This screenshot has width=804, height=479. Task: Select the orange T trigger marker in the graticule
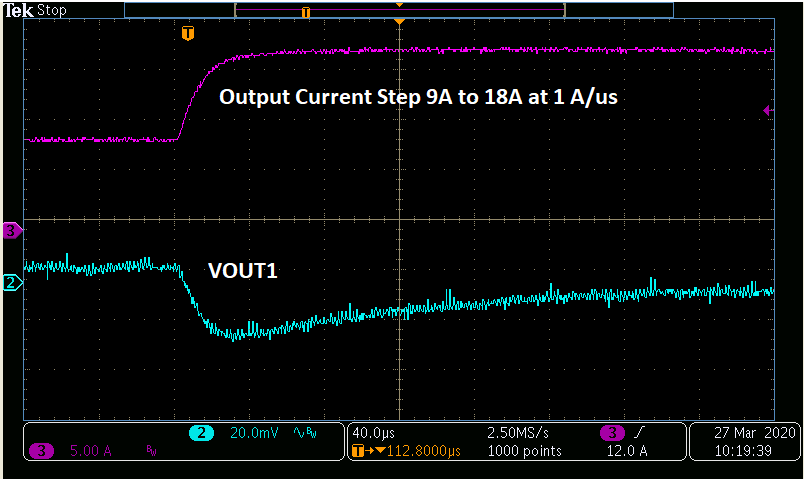(187, 34)
